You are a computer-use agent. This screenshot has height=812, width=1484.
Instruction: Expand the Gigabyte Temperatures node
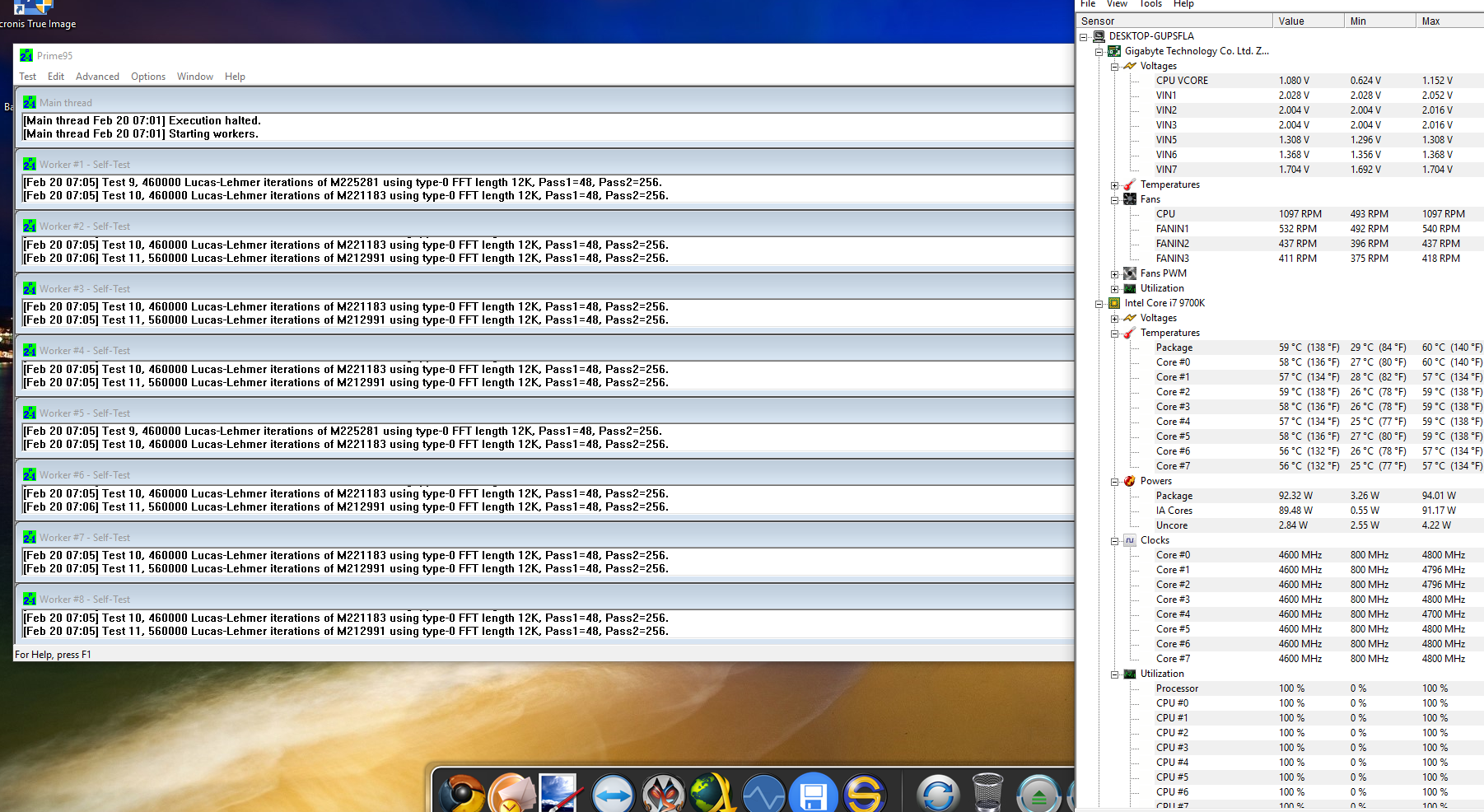pos(1115,185)
